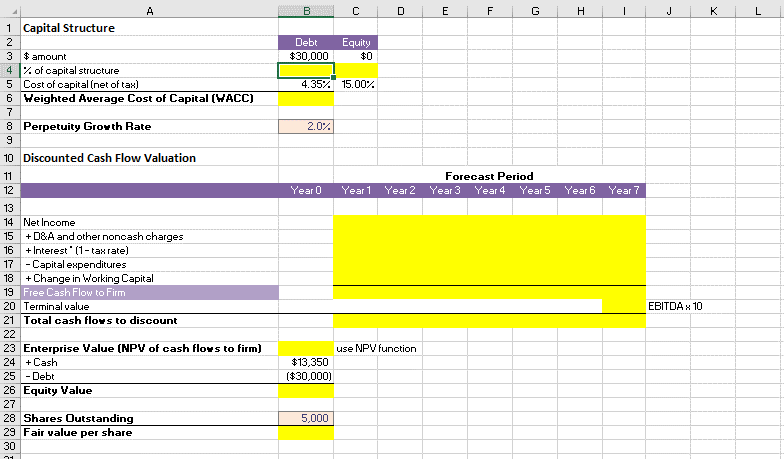The image size is (784, 459).
Task: Click the Forecast Period label
Action: pyautogui.click(x=489, y=176)
